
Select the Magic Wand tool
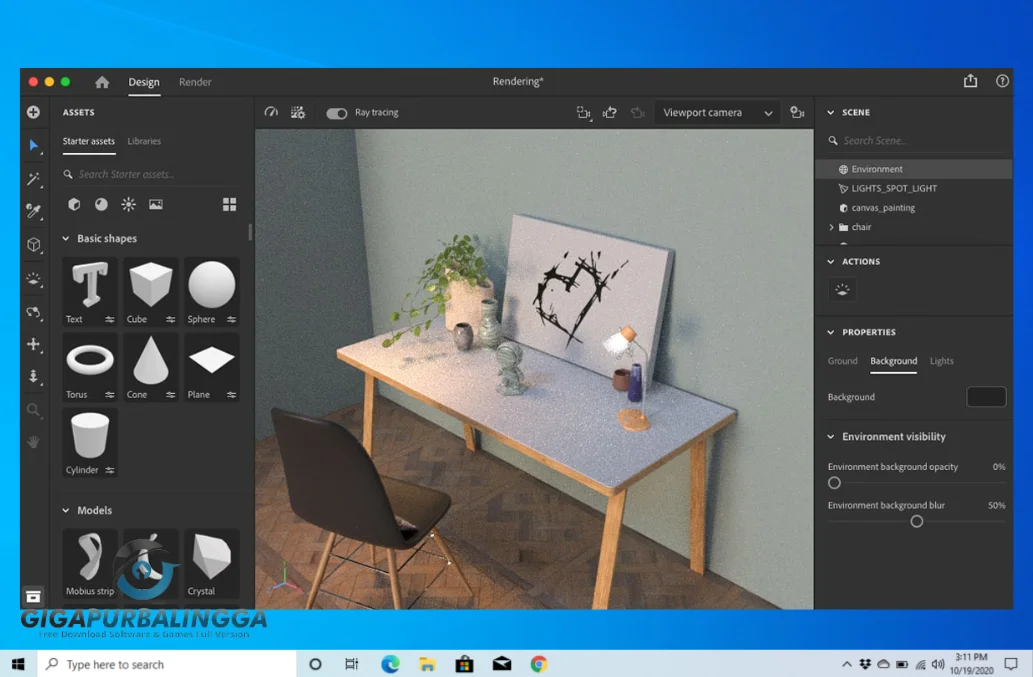point(34,179)
